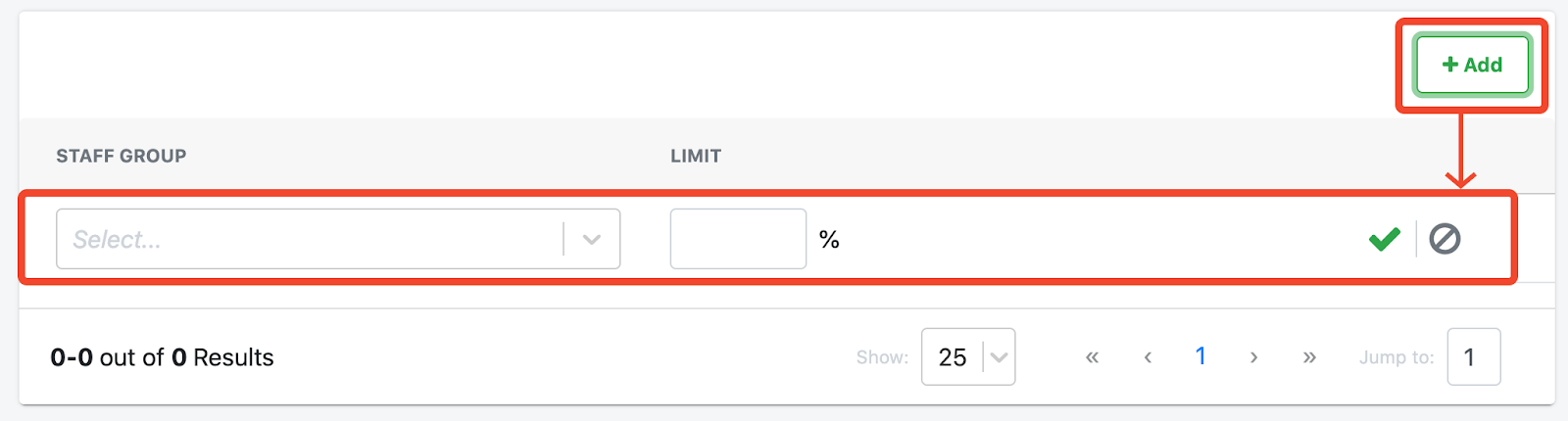Click the percent sign beside Limit field
This screenshot has width=1568, height=421.
click(x=829, y=240)
